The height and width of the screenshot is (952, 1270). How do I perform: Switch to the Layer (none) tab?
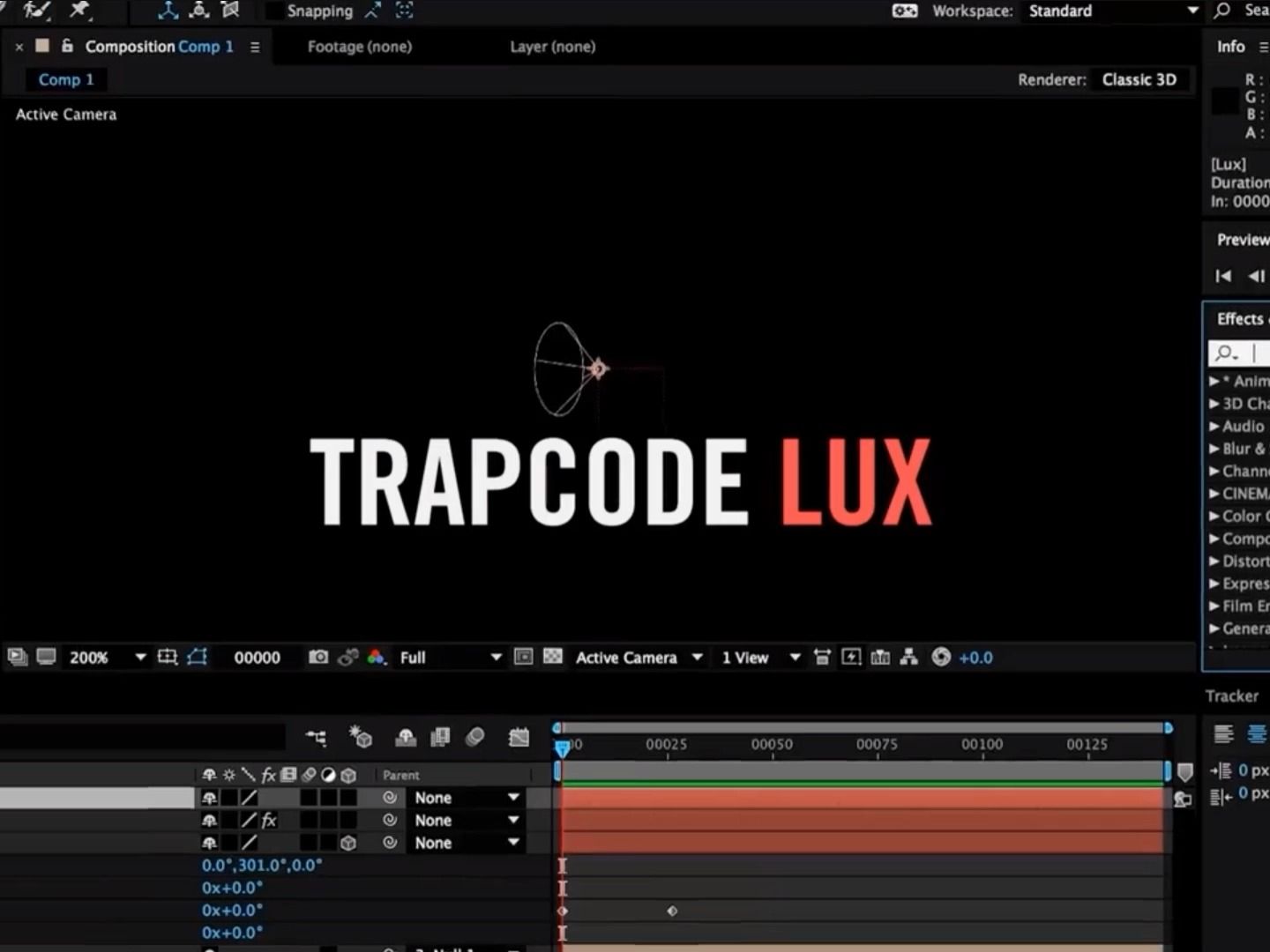(553, 47)
